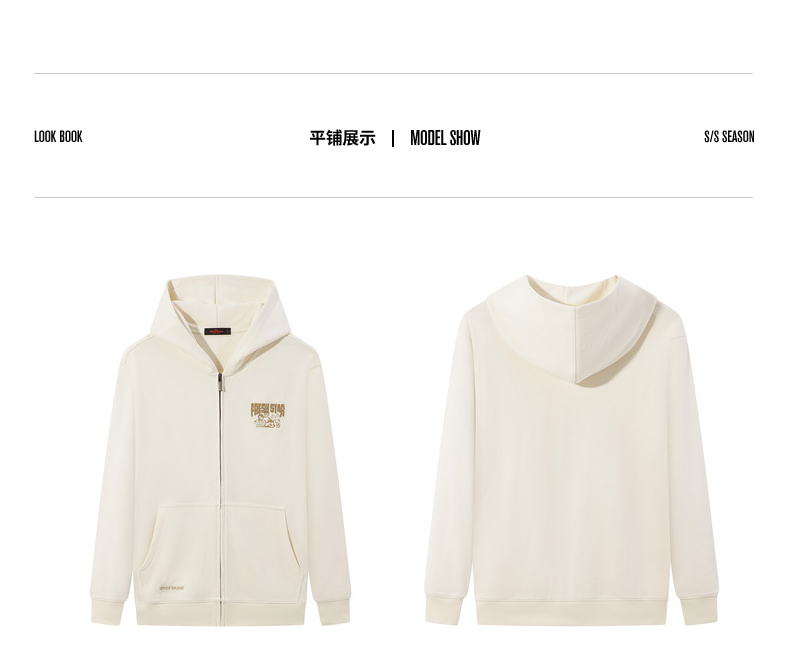This screenshot has width=790, height=650.
Task: Select the 平铺展示 flat-lay label
Action: (x=342, y=138)
